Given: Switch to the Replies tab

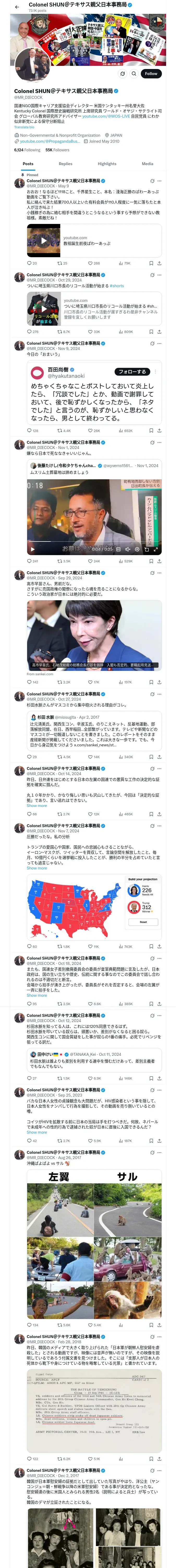Looking at the screenshot, I should point(65,164).
